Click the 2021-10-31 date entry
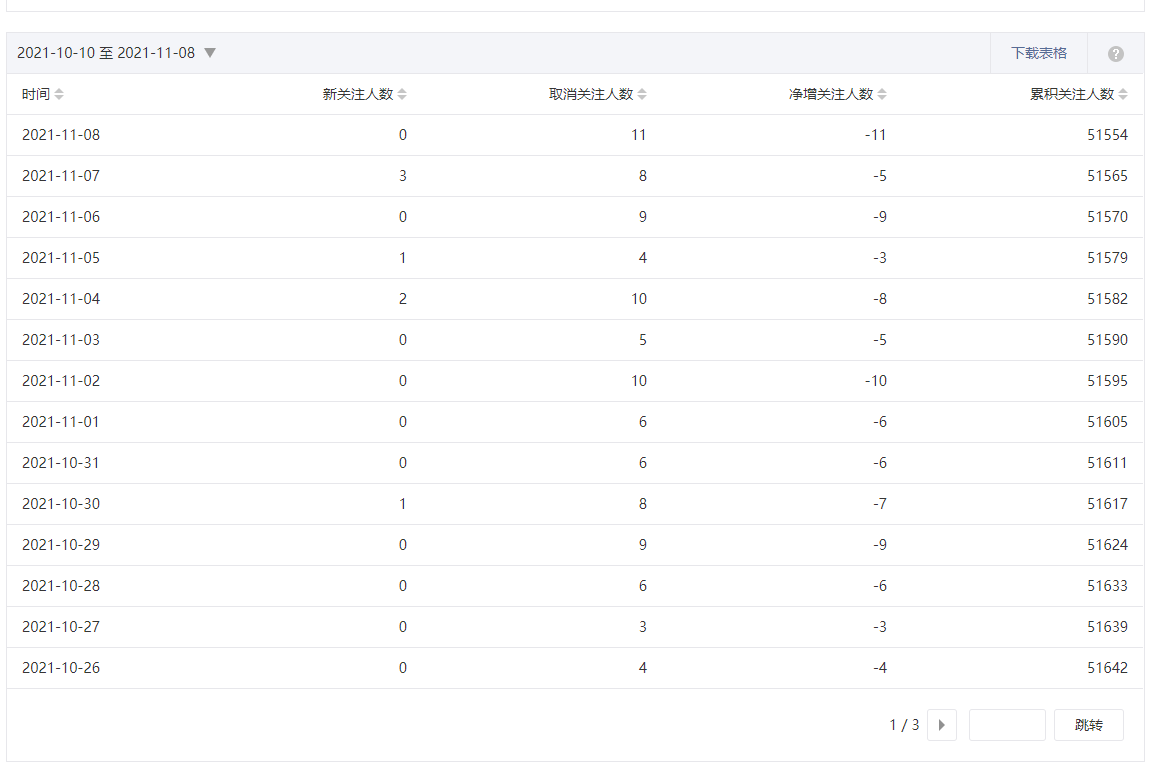Viewport: 1164px width, 779px height. 61,463
